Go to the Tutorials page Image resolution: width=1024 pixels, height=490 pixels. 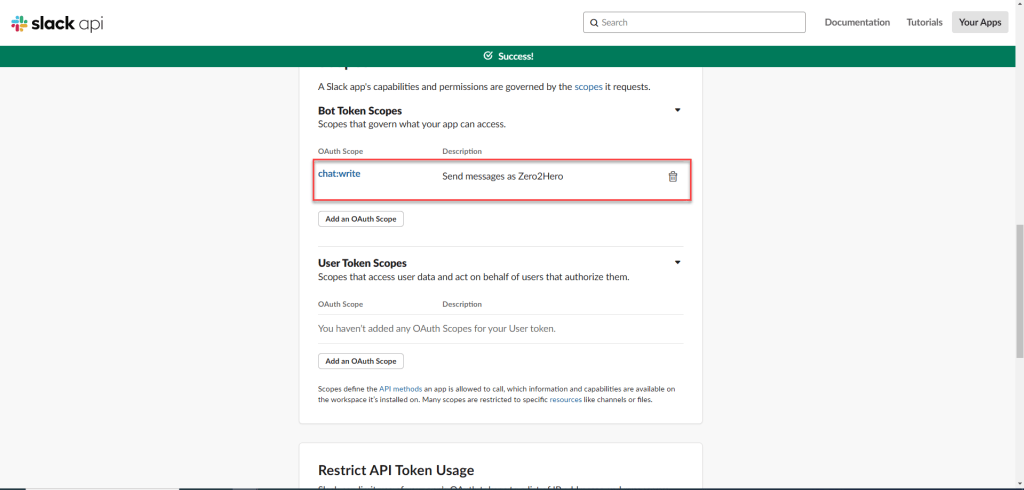tap(924, 22)
